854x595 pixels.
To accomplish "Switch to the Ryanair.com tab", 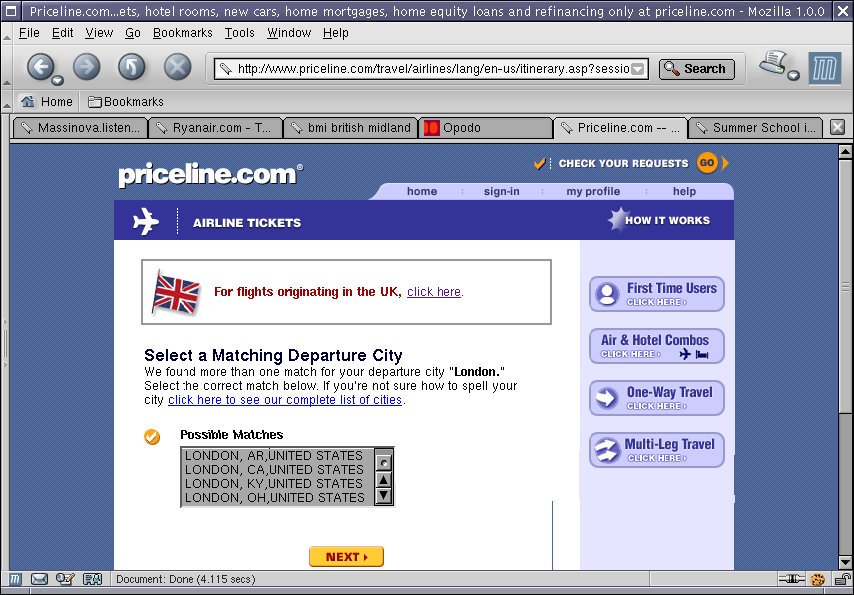I will [x=215, y=128].
